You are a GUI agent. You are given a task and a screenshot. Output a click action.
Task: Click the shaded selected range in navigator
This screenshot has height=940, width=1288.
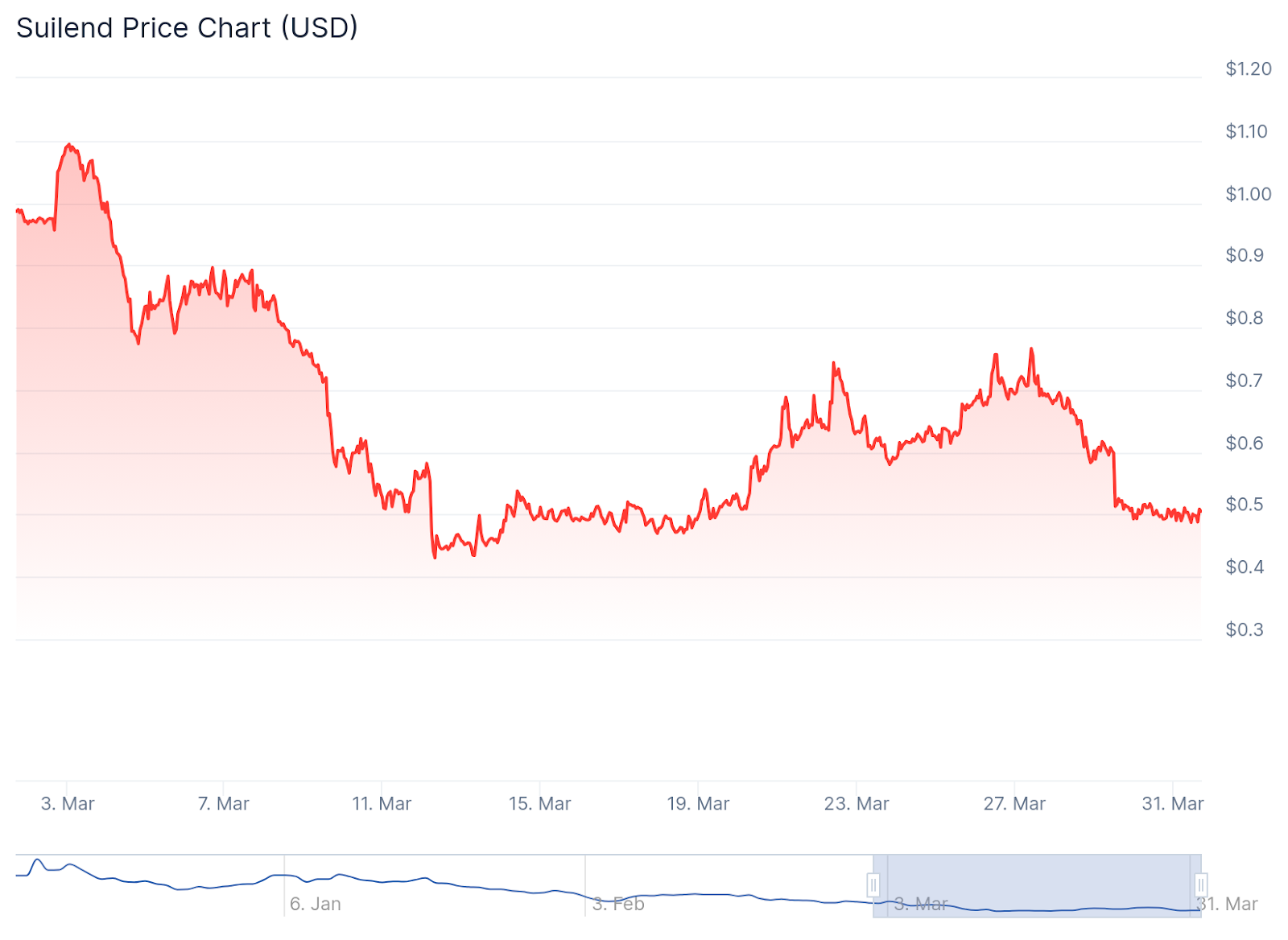[1037, 885]
